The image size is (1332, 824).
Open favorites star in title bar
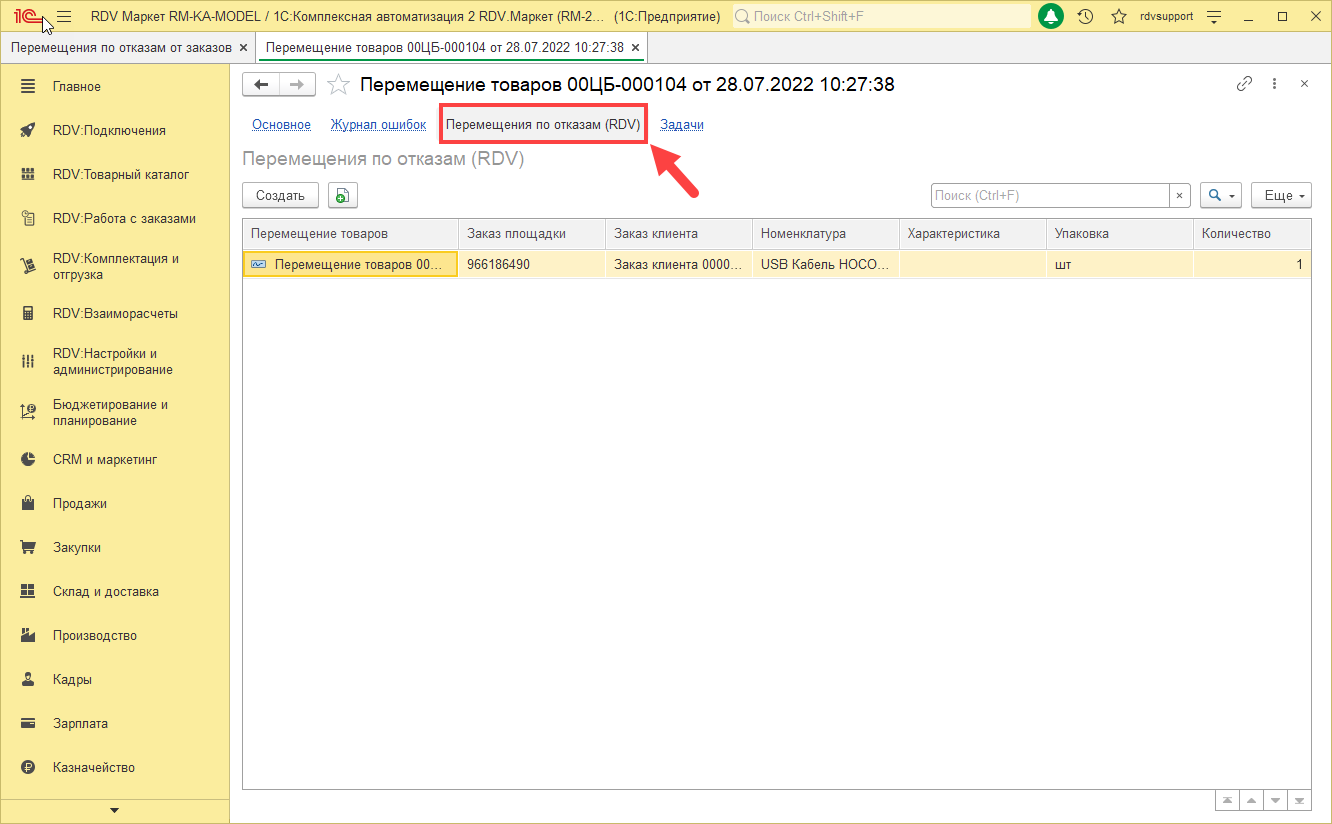pyautogui.click(x=1119, y=16)
